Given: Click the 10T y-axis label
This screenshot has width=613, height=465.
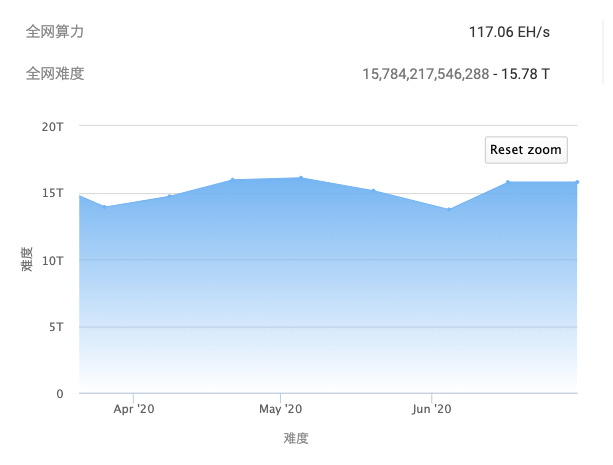Looking at the screenshot, I should (x=53, y=260).
